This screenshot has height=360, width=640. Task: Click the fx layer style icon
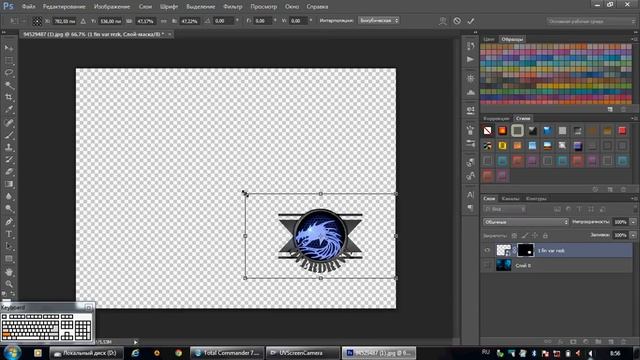(560, 341)
